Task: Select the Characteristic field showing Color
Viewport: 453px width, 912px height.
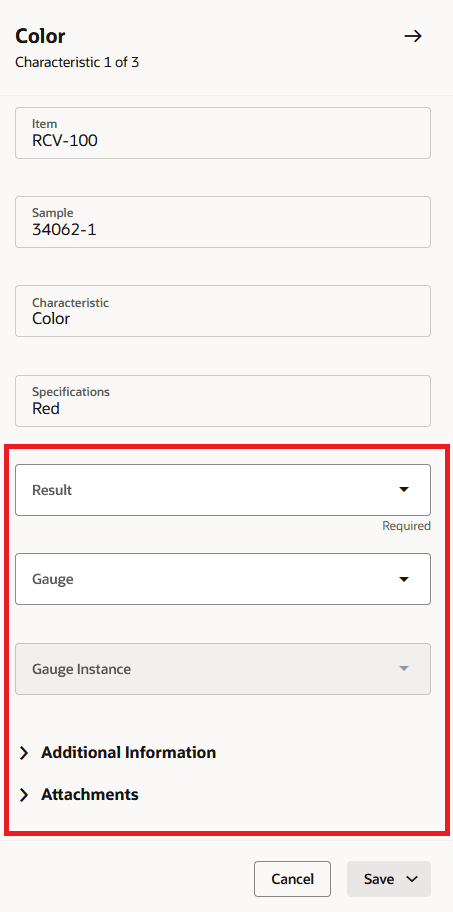Action: [x=223, y=311]
